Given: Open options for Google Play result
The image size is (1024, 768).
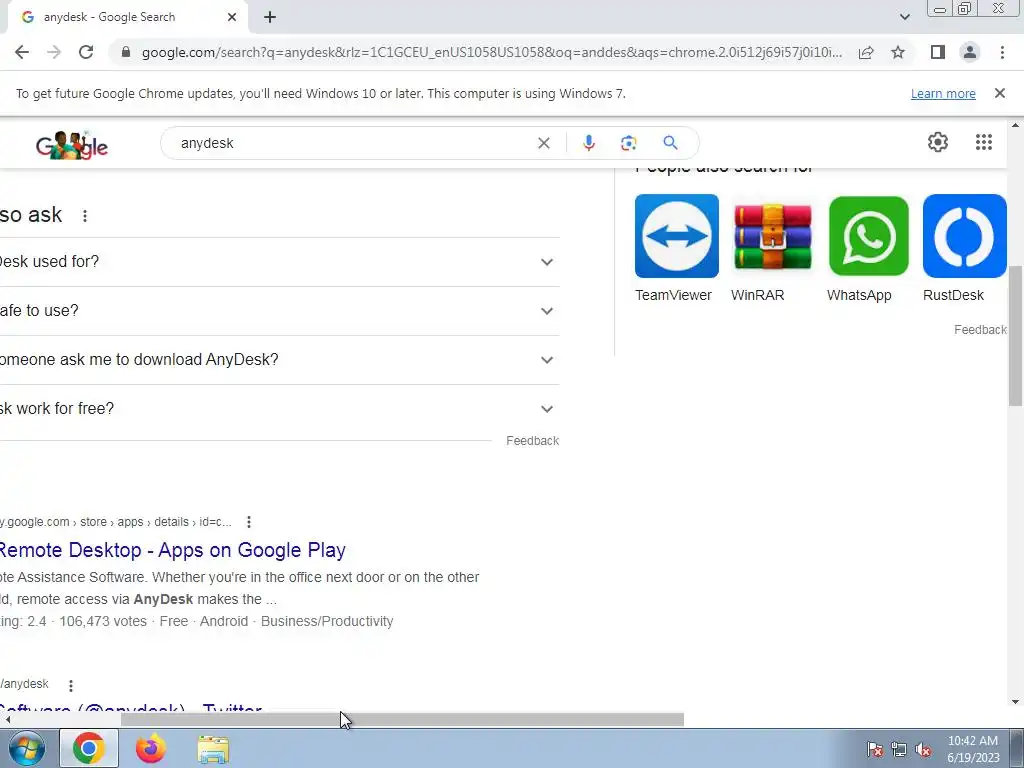Looking at the screenshot, I should 249,522.
